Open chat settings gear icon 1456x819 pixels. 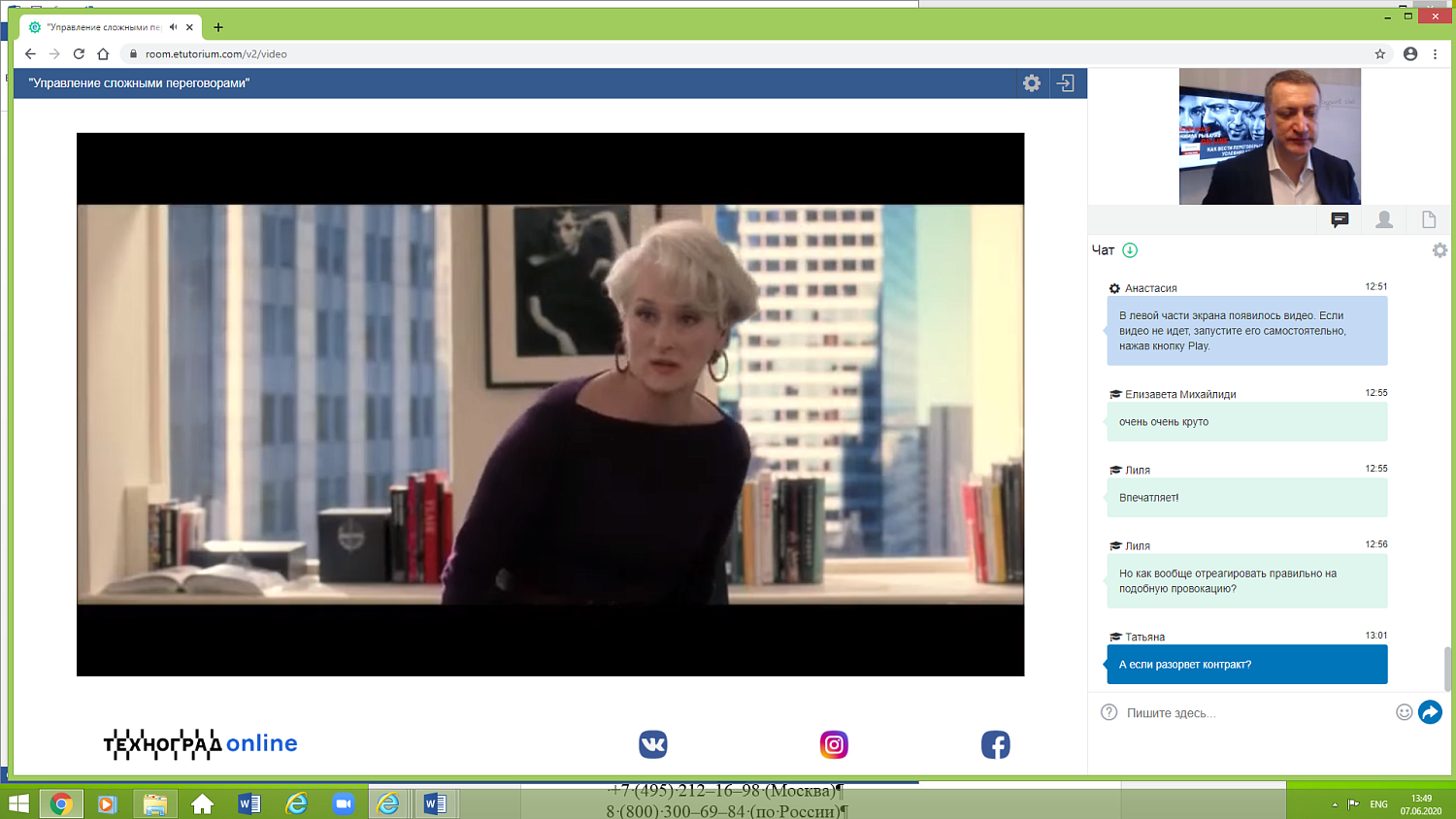coord(1439,250)
